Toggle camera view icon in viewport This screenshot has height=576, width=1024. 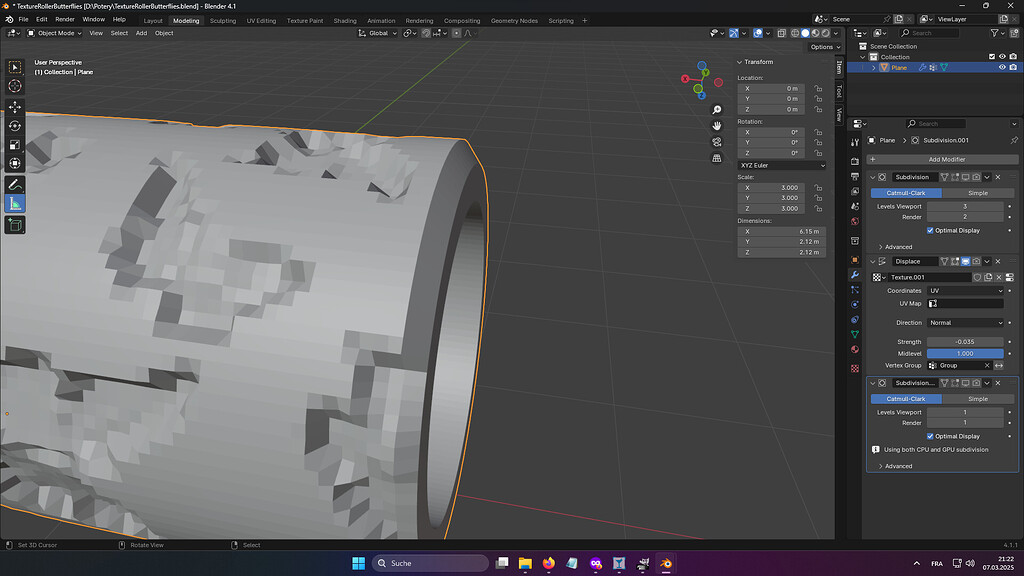coord(716,142)
